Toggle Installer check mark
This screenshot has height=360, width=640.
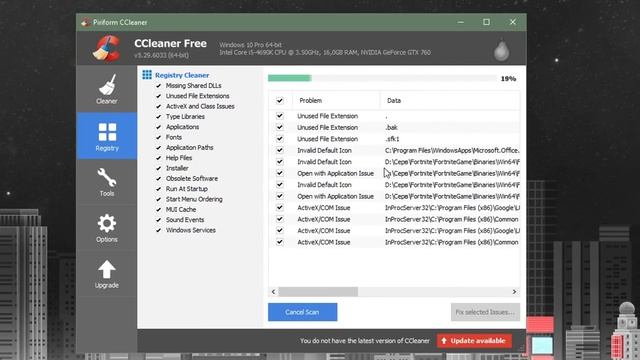tap(158, 168)
